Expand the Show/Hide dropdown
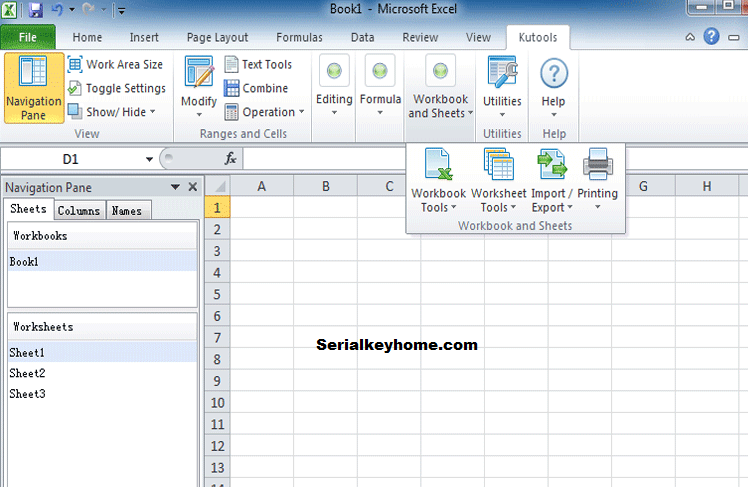Viewport: 748px width, 487px height. pyautogui.click(x=112, y=112)
